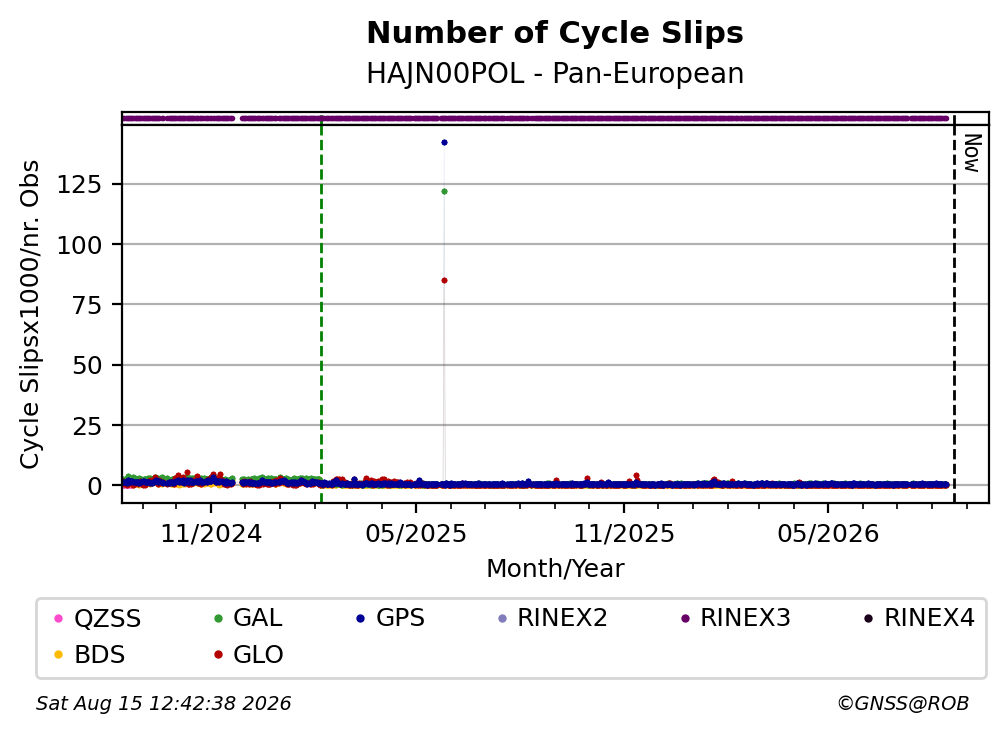This screenshot has height=734, width=1008.
Task: Click the x-axis tick label '11/2024'
Action: coord(211,534)
